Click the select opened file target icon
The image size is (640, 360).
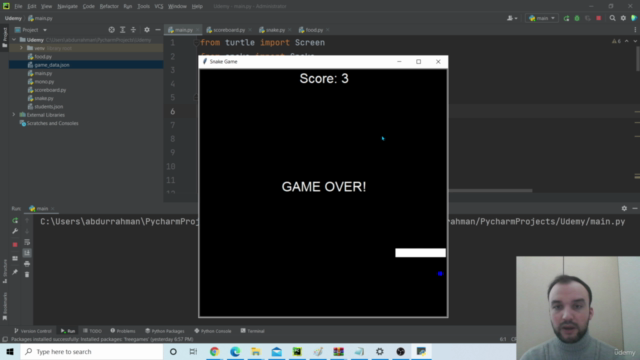(x=111, y=30)
